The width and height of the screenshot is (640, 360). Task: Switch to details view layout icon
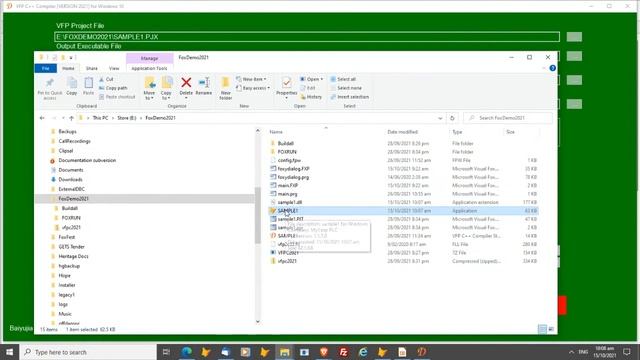point(542,329)
